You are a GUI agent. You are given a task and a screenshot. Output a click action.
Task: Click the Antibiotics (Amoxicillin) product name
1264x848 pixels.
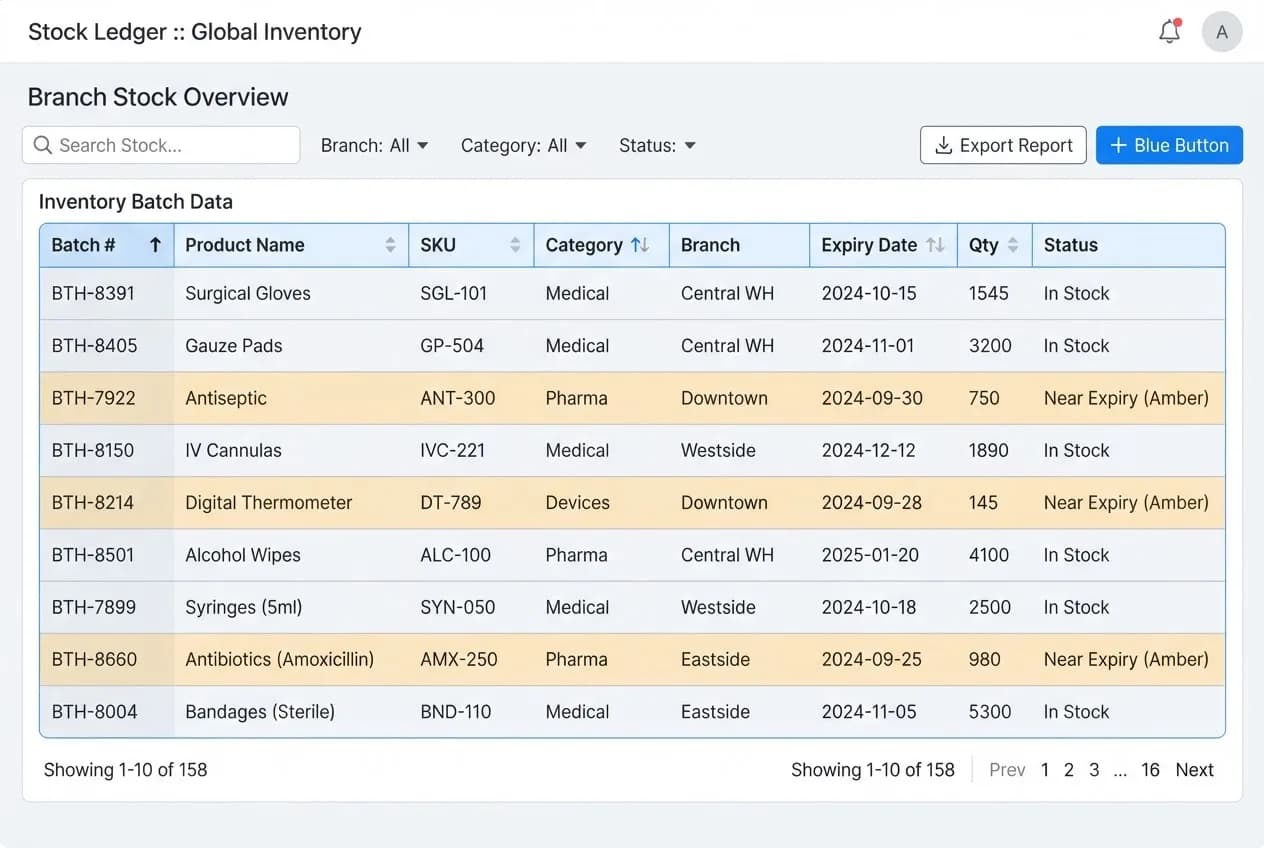279,660
